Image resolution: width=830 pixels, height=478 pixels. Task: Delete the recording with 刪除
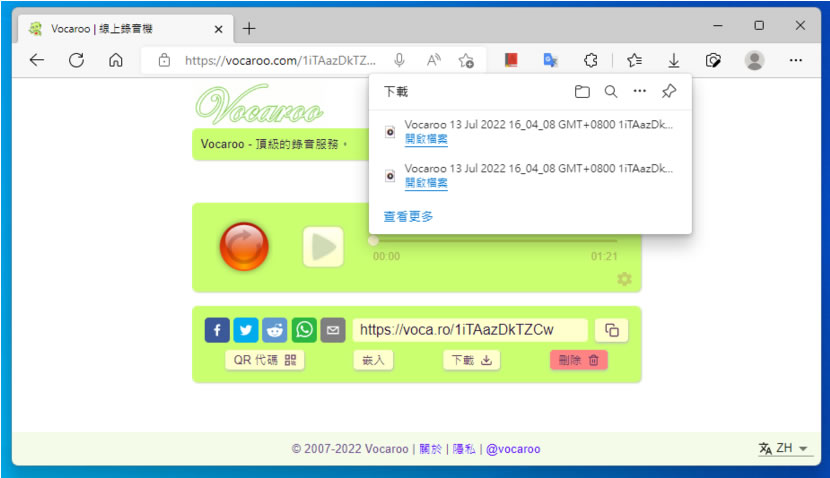click(x=579, y=360)
